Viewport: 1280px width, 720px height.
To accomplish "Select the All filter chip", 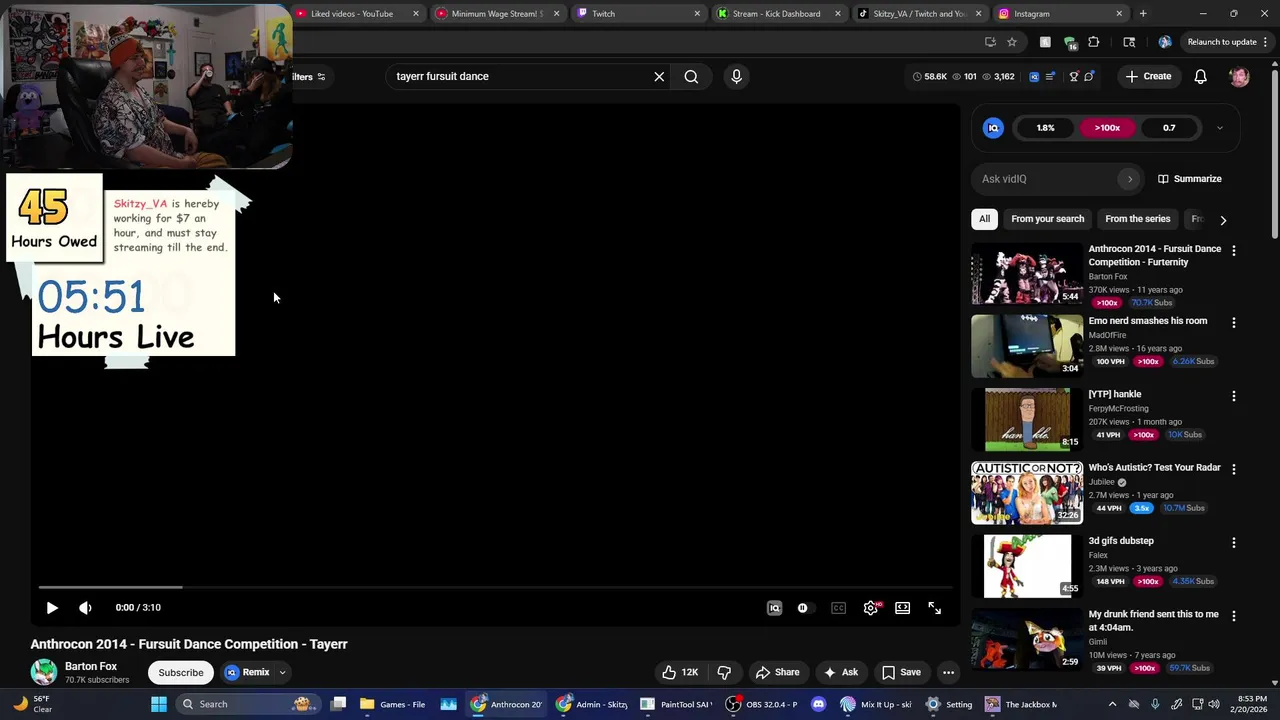I will tap(984, 219).
